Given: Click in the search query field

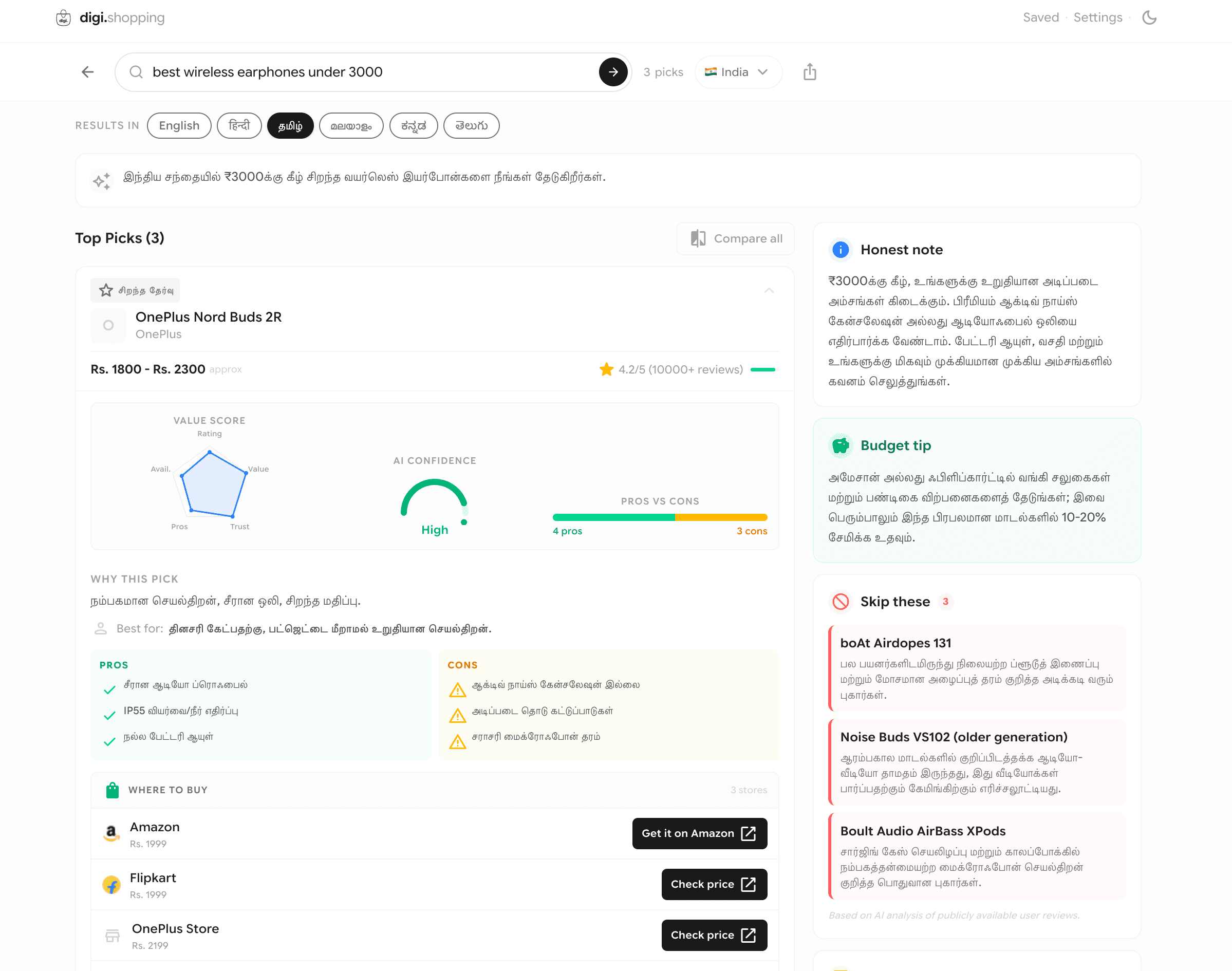Looking at the screenshot, I should point(364,72).
